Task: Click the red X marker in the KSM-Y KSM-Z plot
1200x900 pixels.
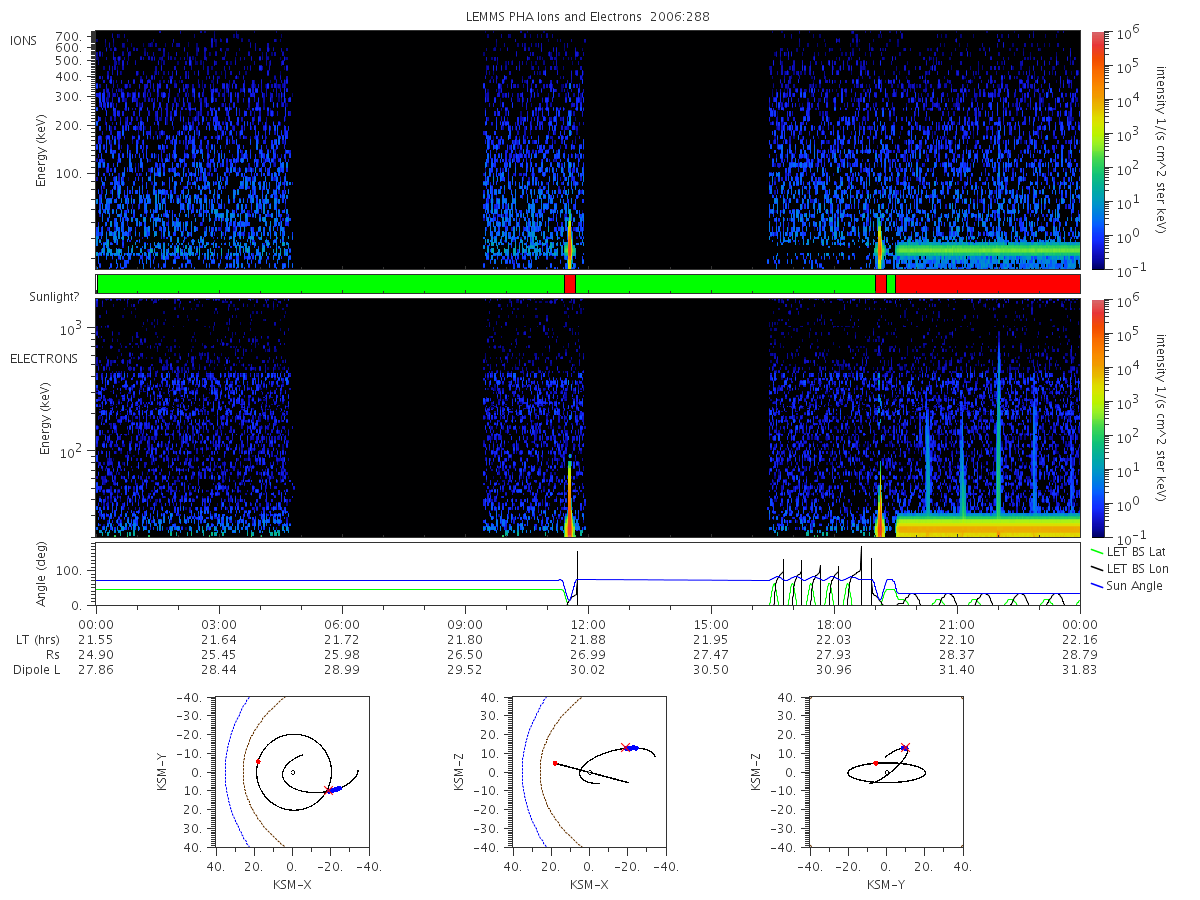Action: point(905,747)
